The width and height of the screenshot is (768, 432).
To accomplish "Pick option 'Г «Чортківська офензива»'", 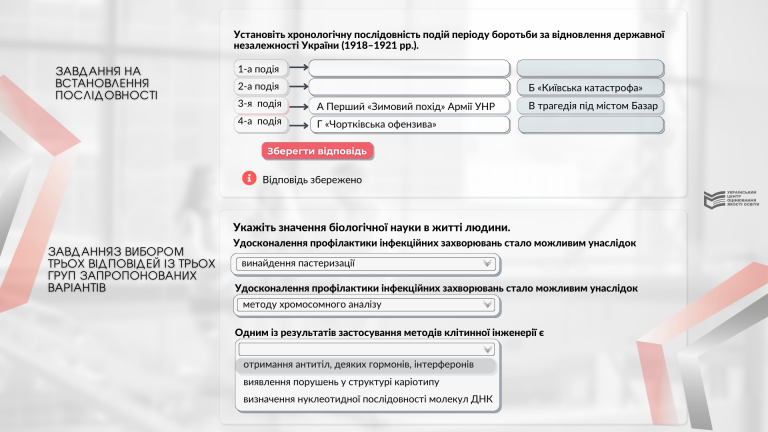I will click(409, 124).
